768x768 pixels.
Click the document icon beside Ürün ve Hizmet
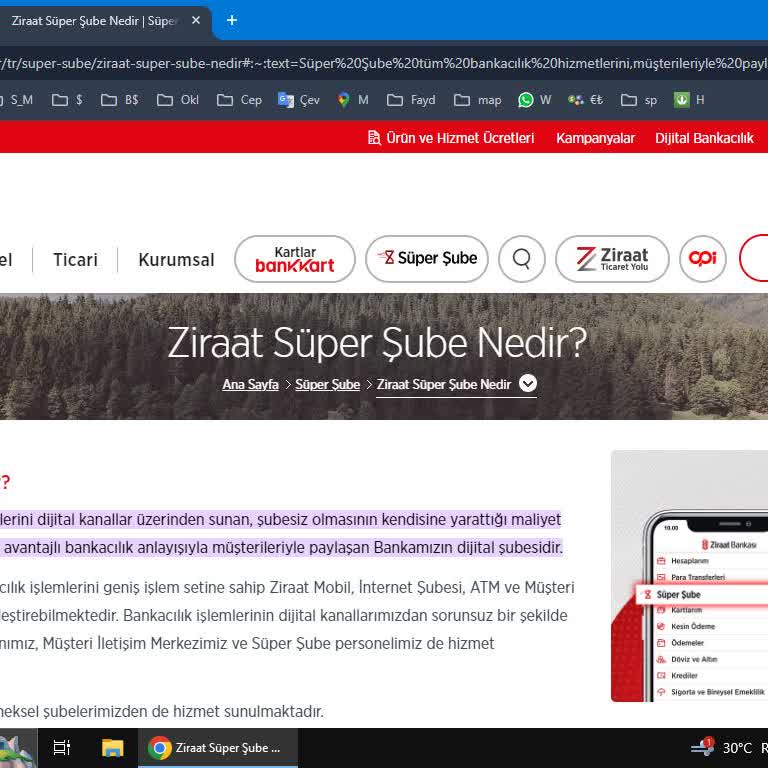(x=374, y=138)
